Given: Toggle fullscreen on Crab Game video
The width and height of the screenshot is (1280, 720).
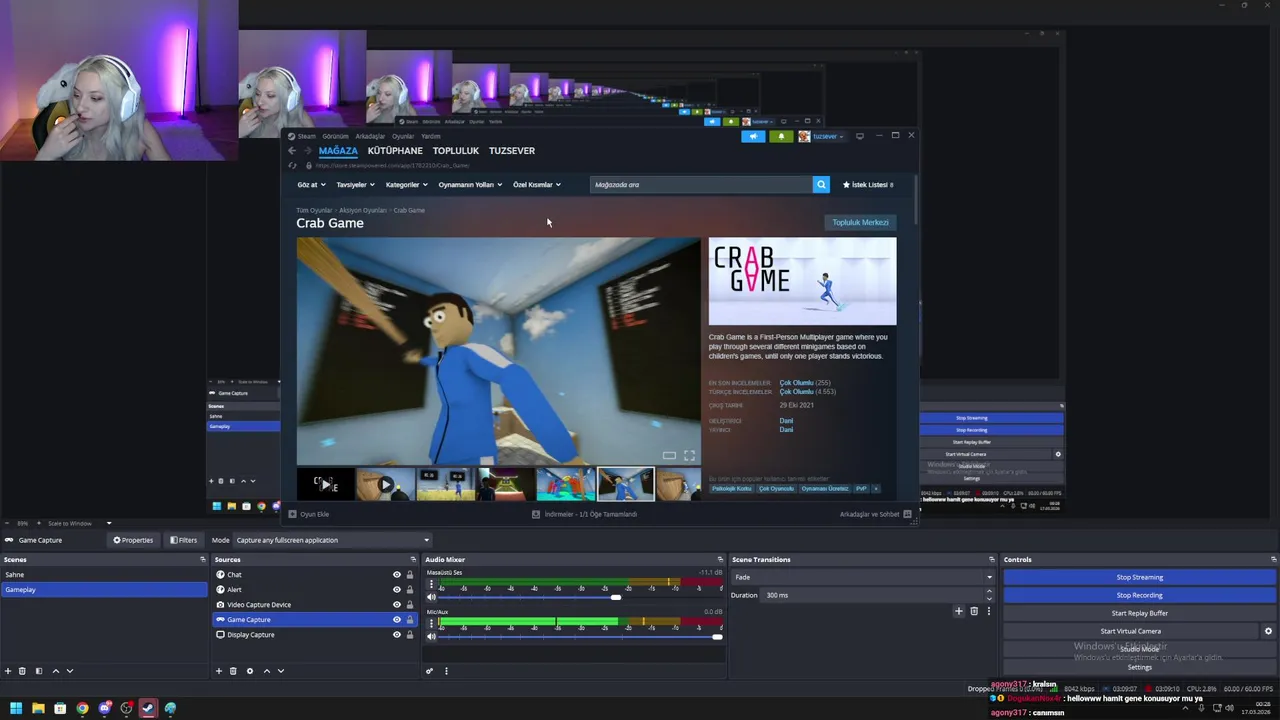Looking at the screenshot, I should (689, 456).
